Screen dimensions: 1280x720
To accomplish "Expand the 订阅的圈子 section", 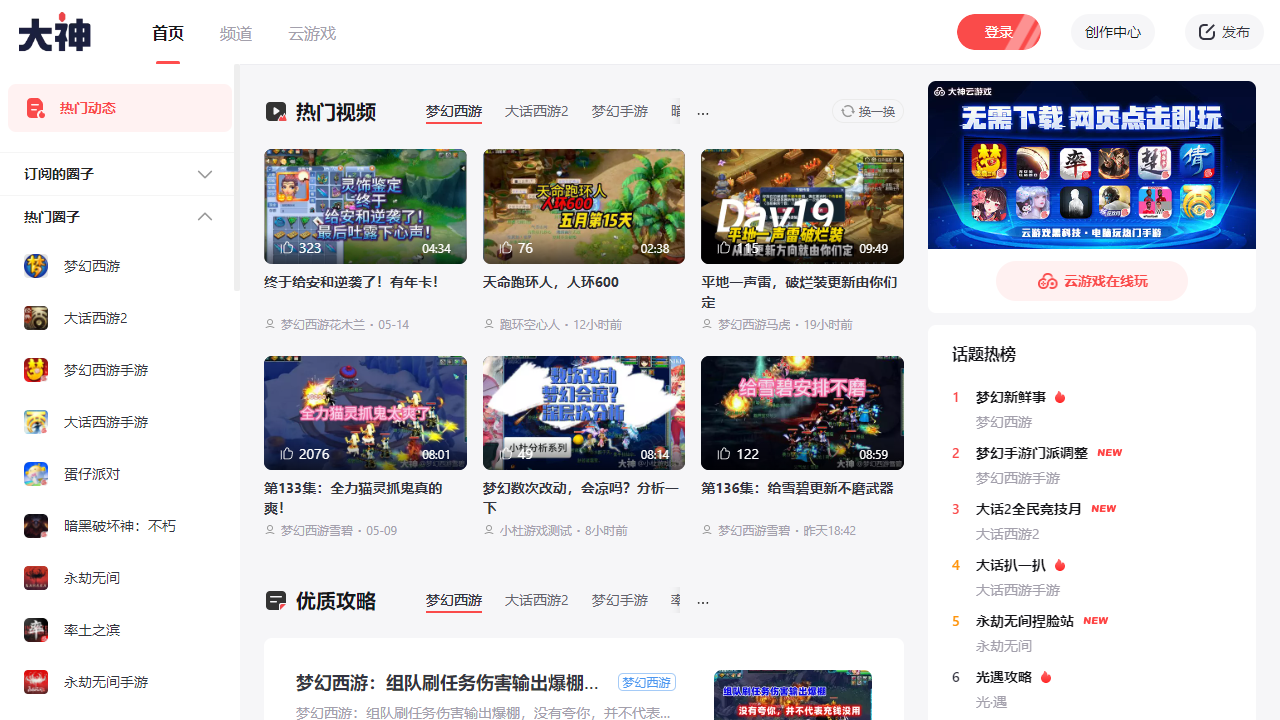I will [205, 174].
